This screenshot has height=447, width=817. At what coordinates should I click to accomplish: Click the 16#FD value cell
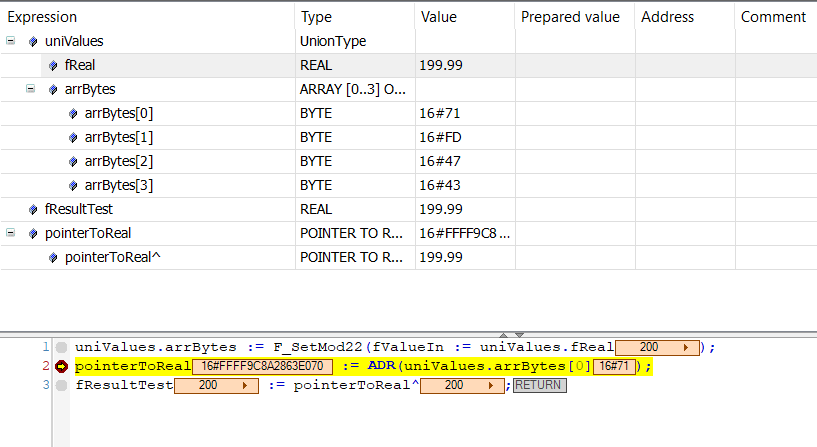point(465,137)
